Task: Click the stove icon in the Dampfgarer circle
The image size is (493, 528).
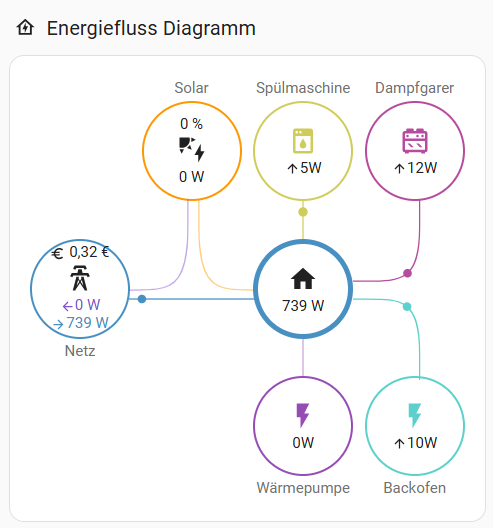Action: 415,141
